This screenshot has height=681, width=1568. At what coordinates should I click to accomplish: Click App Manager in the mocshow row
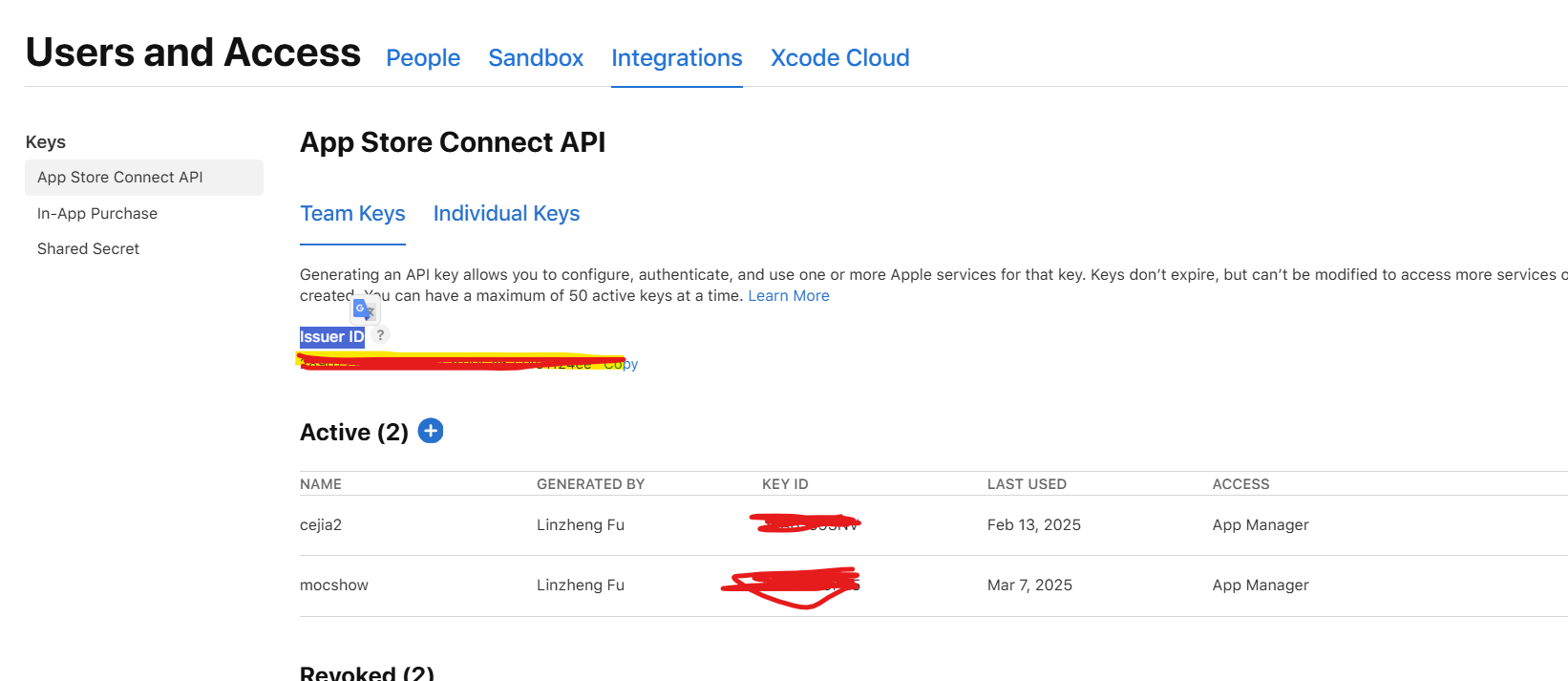coord(1261,585)
